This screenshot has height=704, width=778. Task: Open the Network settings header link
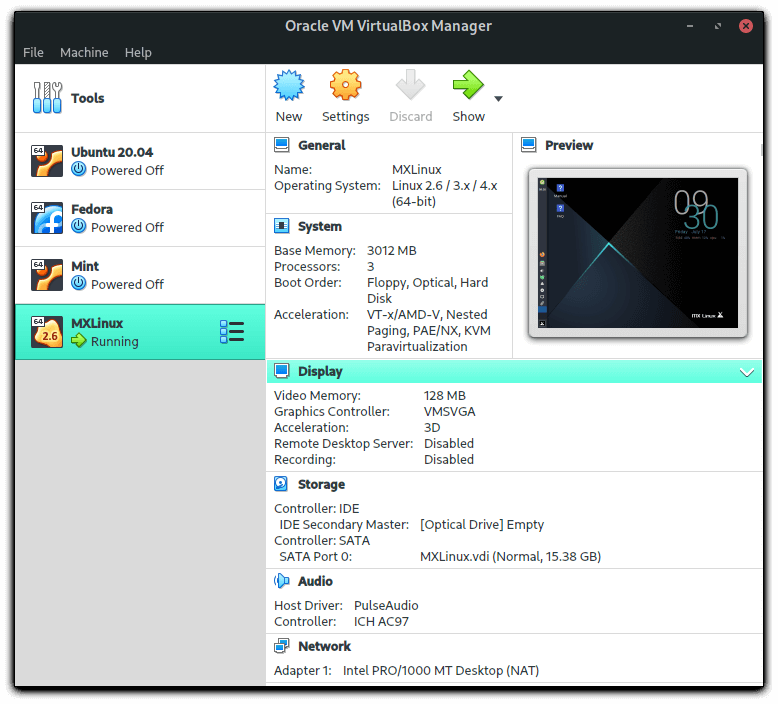click(x=324, y=646)
